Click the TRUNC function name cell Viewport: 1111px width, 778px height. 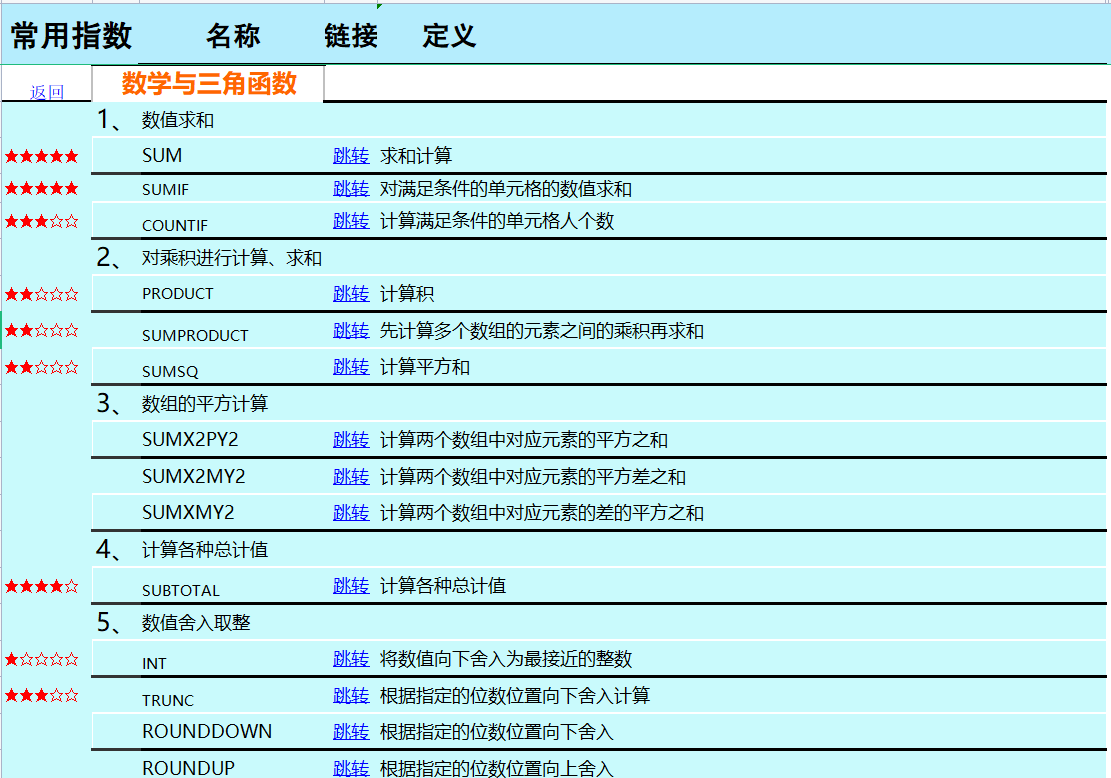coord(167,700)
